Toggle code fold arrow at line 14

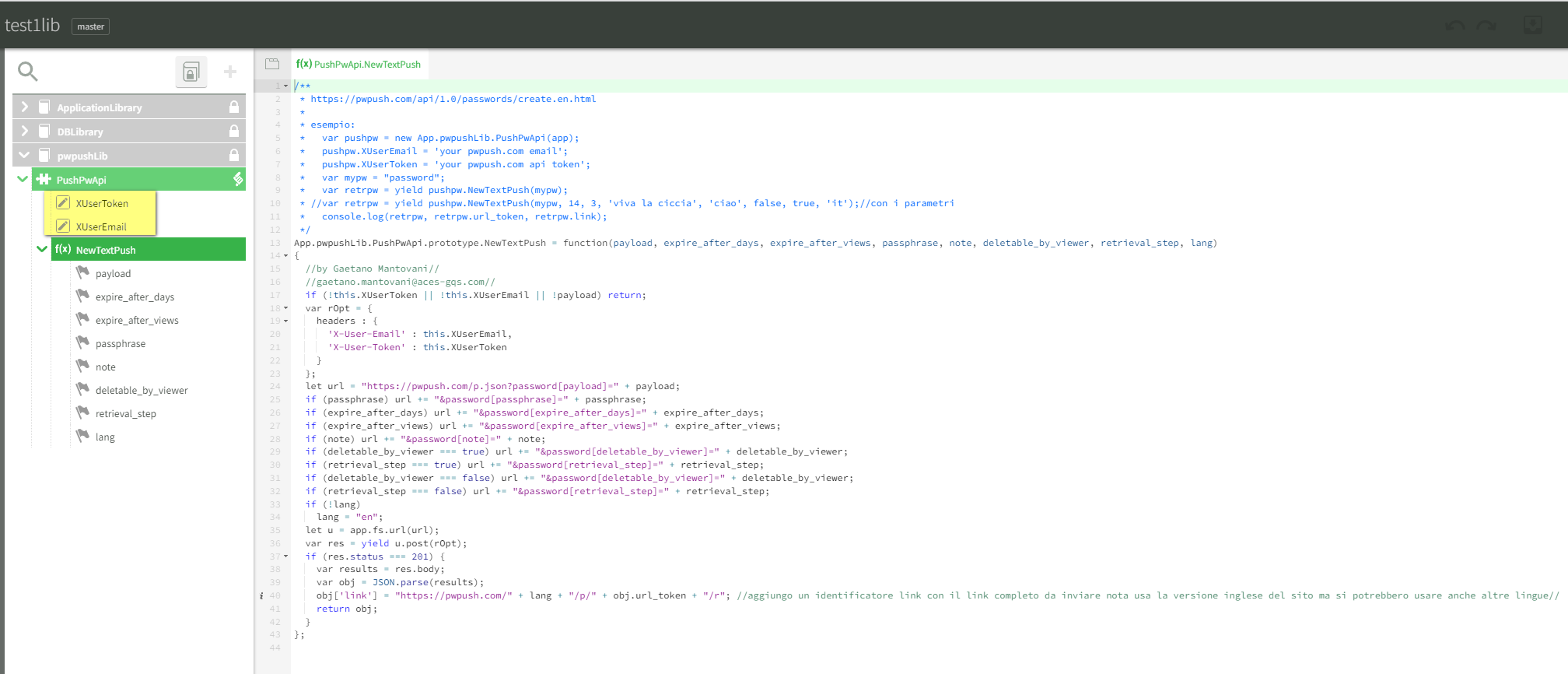286,256
